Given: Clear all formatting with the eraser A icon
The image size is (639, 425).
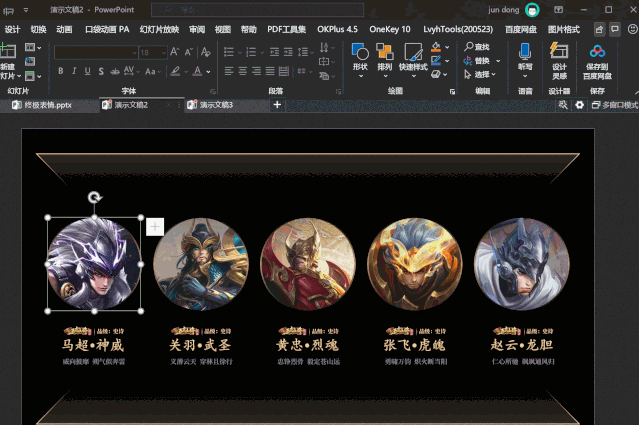Looking at the screenshot, I should tap(205, 52).
